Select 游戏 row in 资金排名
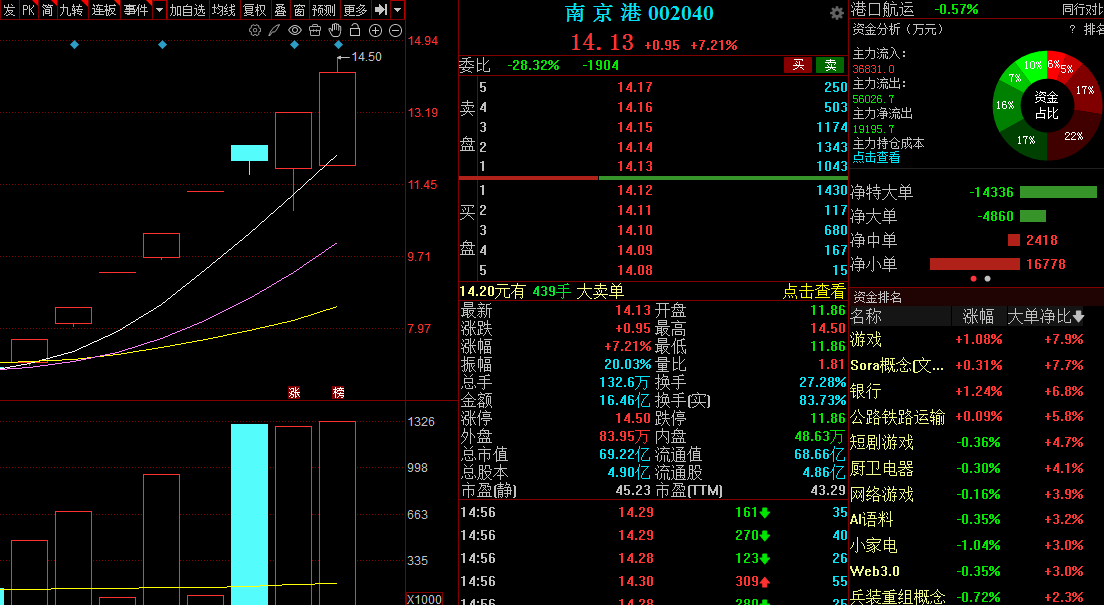The width and height of the screenshot is (1104, 605). click(x=977, y=339)
